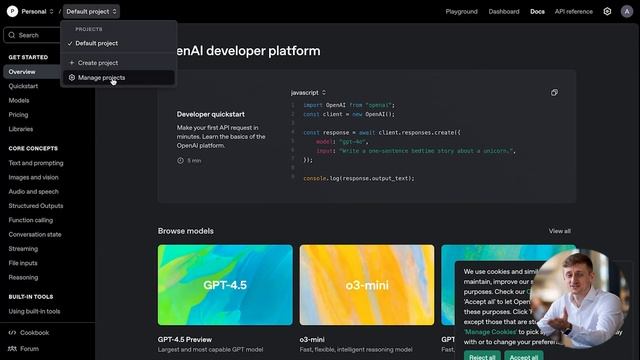Click the 5 min clock icon
Image resolution: width=640 pixels, height=360 pixels.
(180, 160)
